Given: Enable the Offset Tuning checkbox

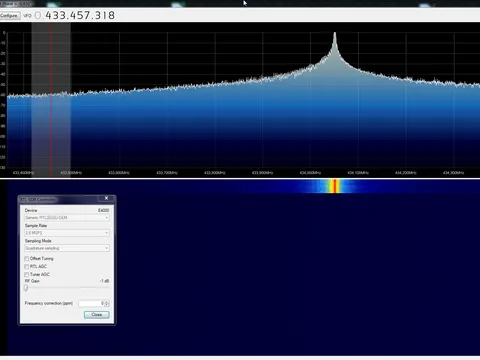Looking at the screenshot, I should pyautogui.click(x=27, y=259).
